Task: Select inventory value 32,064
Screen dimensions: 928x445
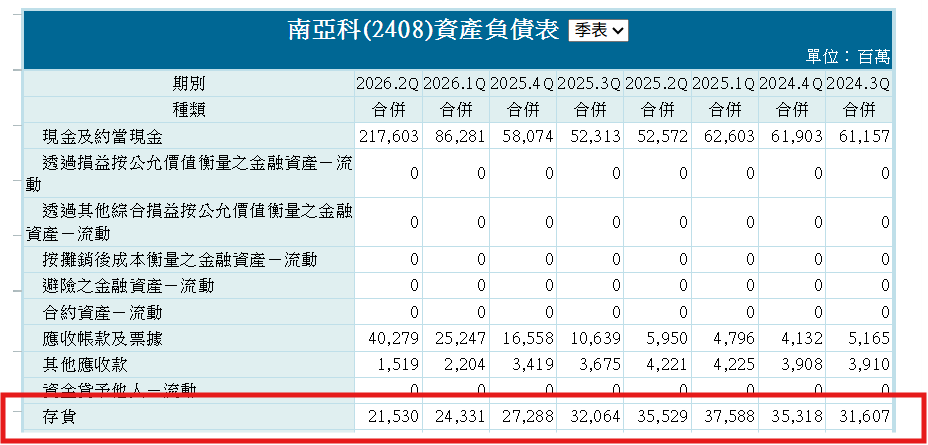Action: [595, 417]
